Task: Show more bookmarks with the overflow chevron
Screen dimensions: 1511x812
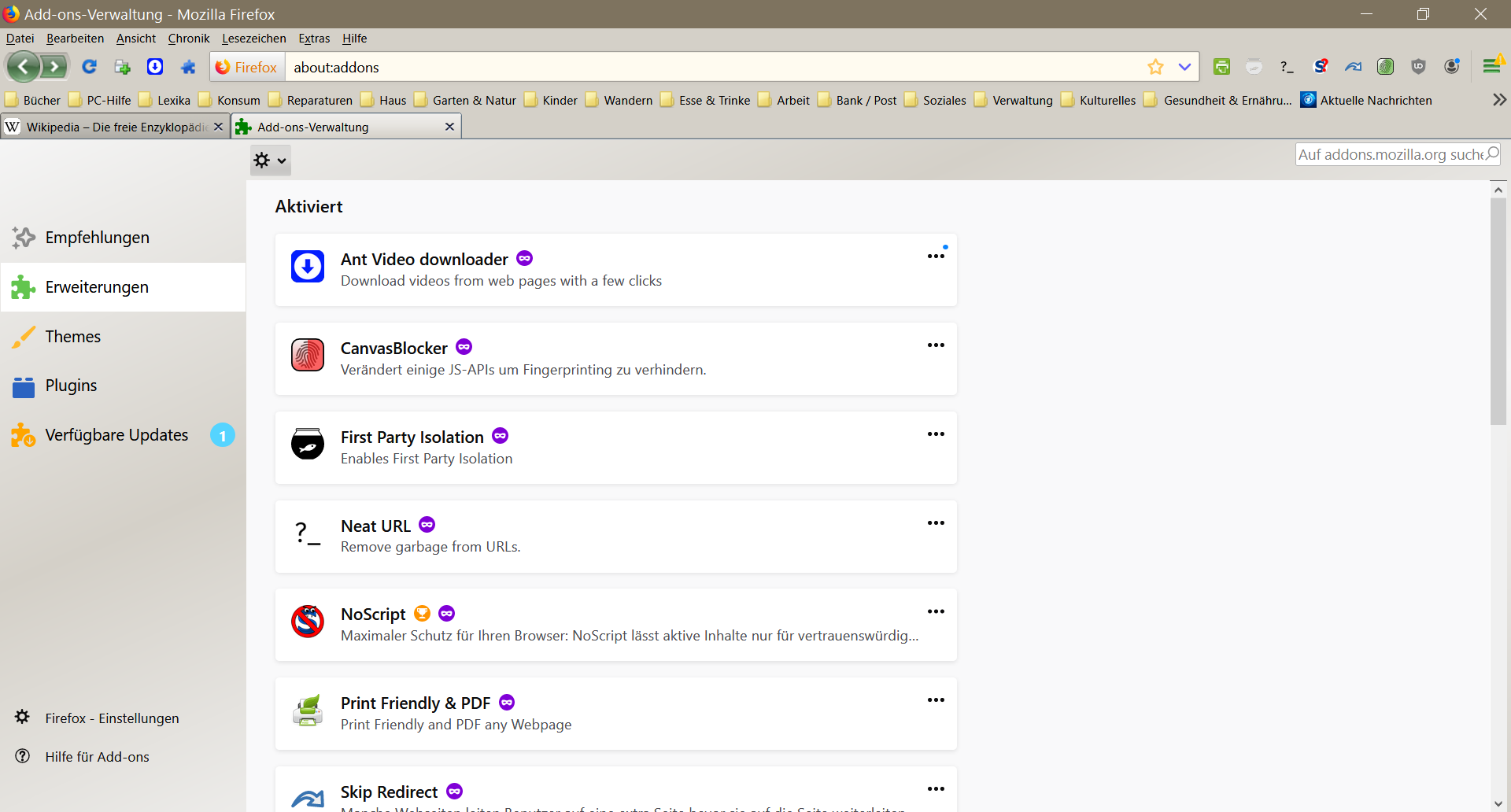Action: click(x=1499, y=100)
